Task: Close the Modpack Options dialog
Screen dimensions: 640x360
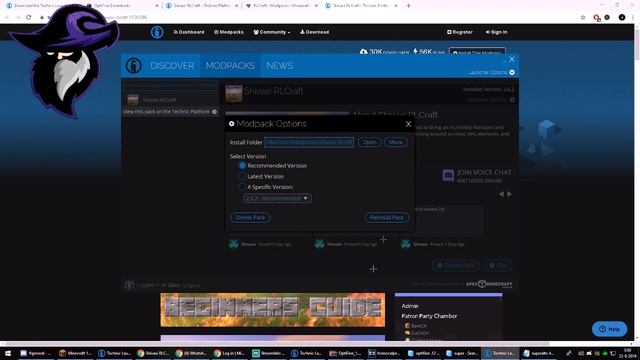Action: pos(408,124)
